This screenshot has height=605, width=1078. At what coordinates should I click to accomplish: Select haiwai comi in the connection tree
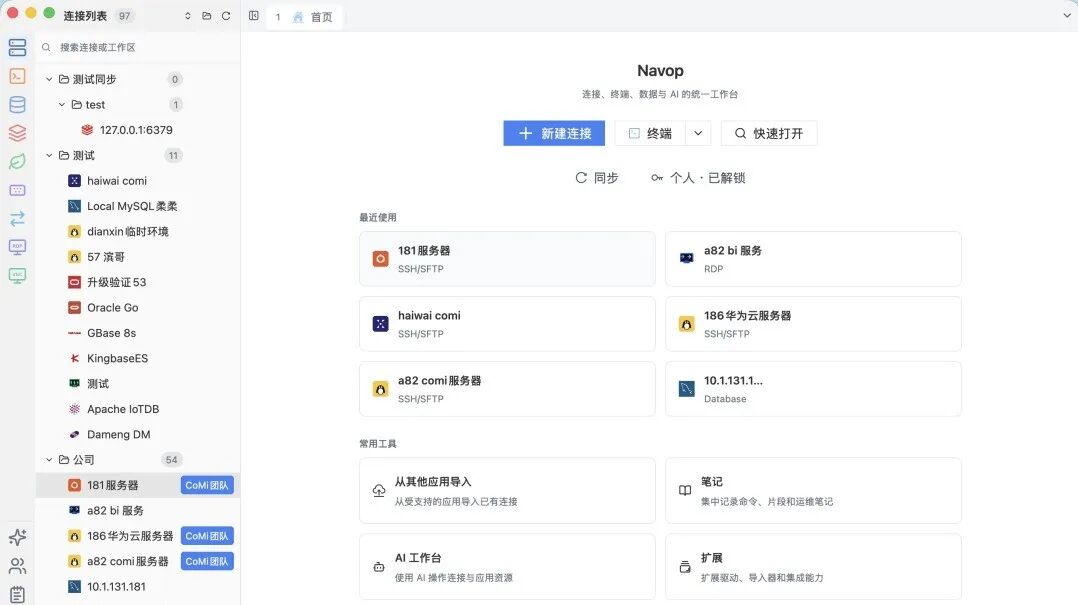(x=138, y=181)
